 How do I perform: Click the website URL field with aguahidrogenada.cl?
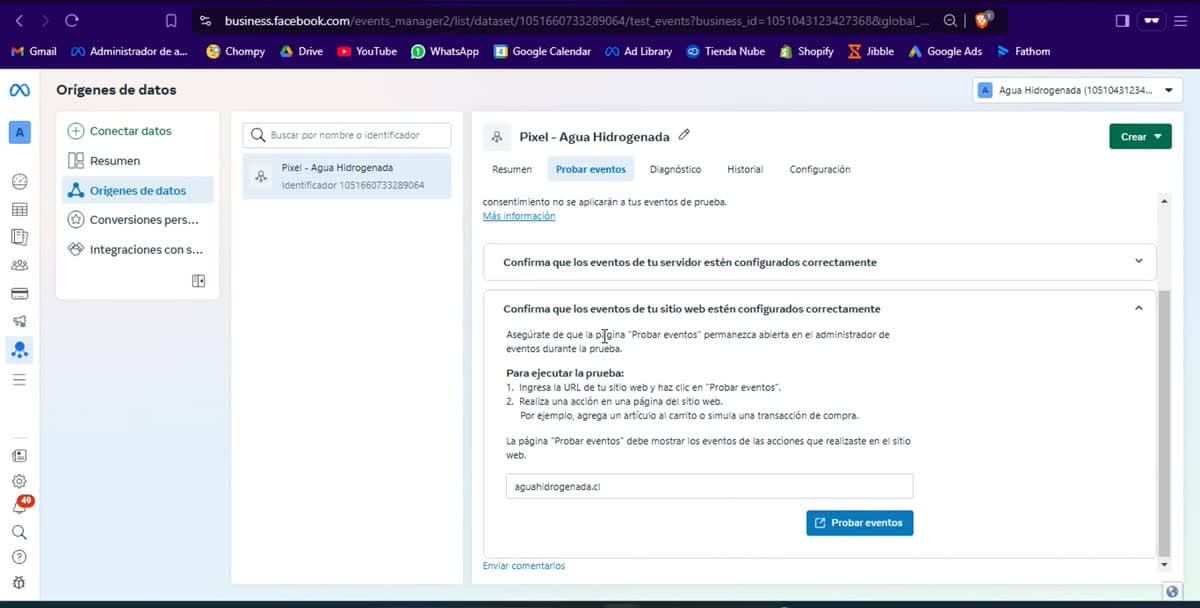[x=709, y=486]
